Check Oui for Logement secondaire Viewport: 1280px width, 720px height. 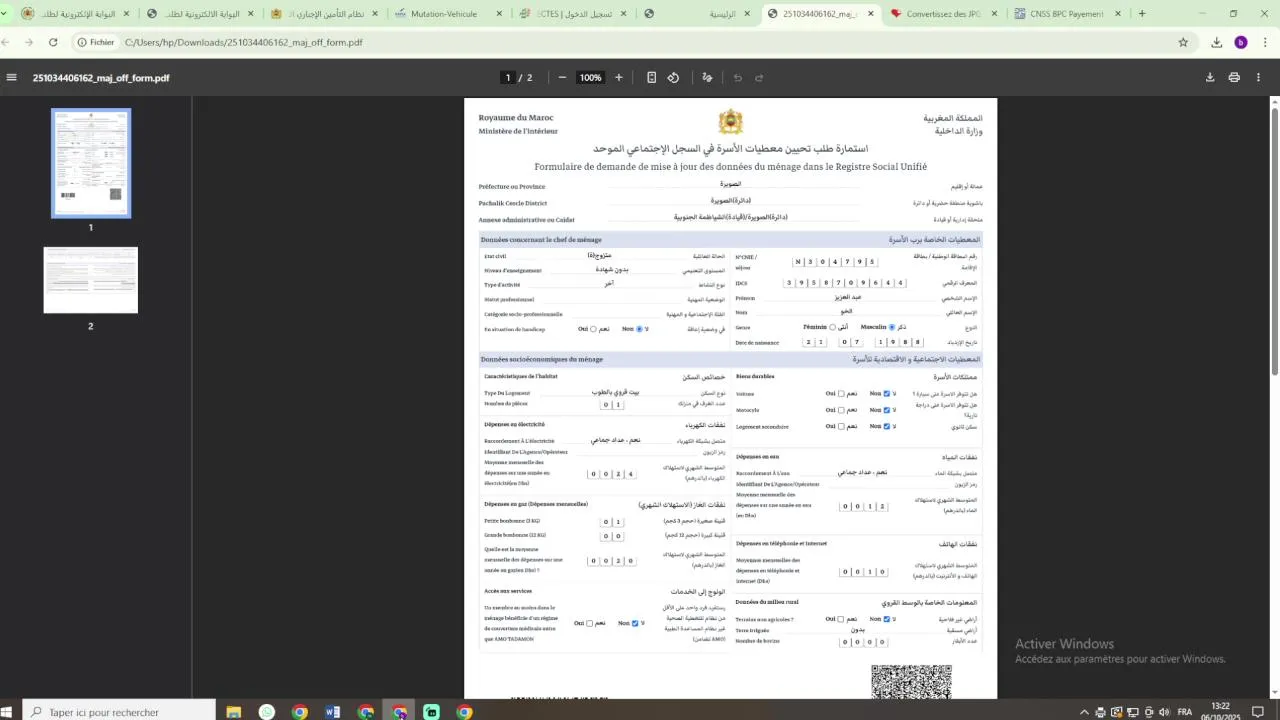coord(841,427)
